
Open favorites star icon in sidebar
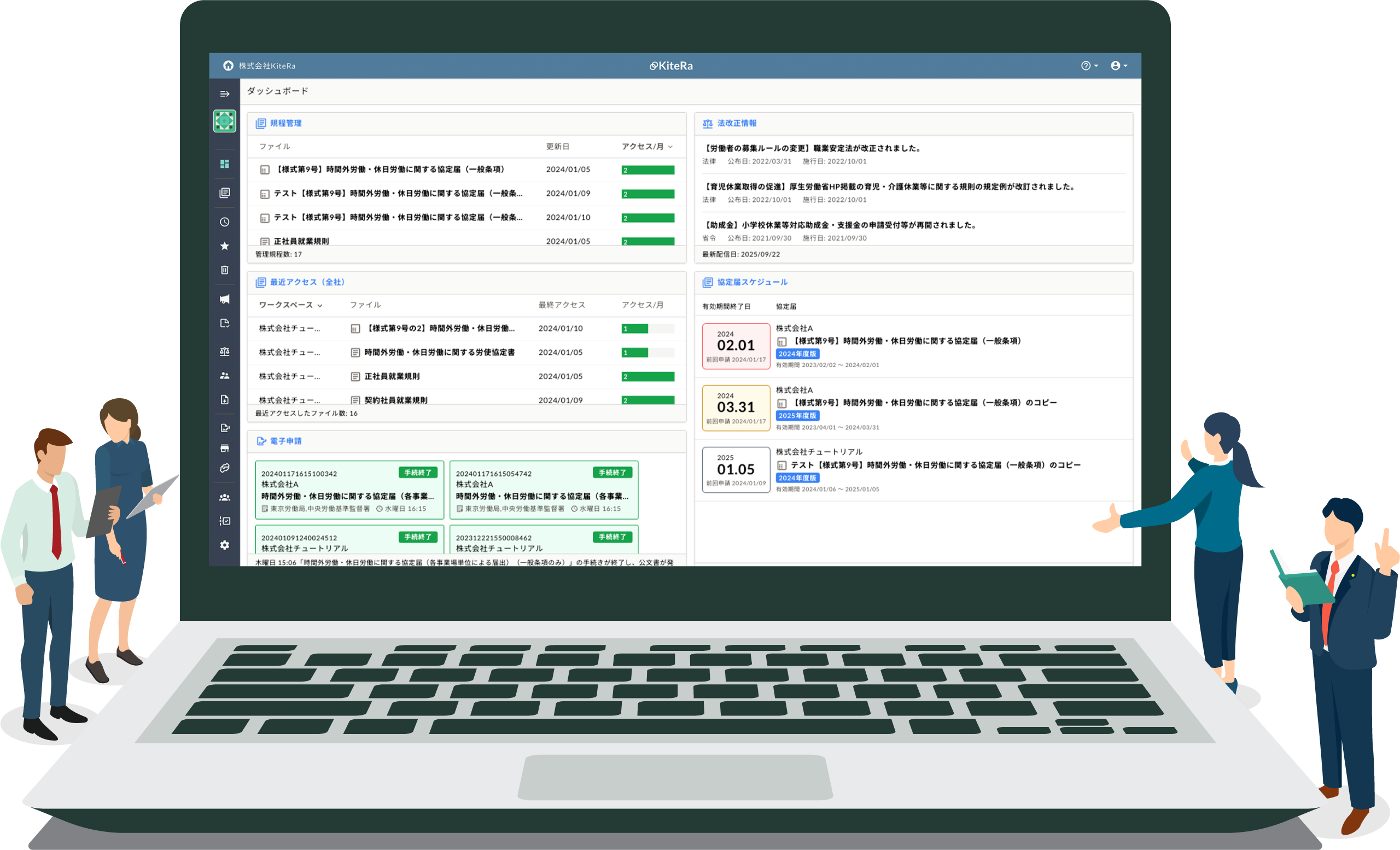click(x=224, y=246)
